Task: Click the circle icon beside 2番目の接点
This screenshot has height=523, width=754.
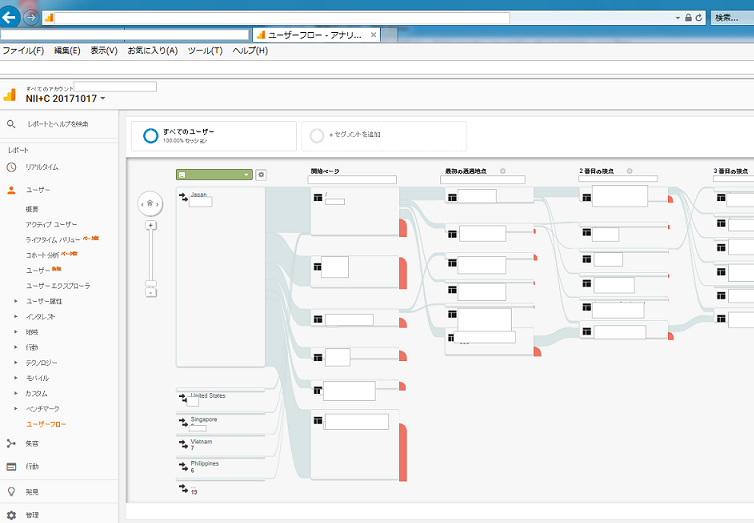Action: [629, 171]
